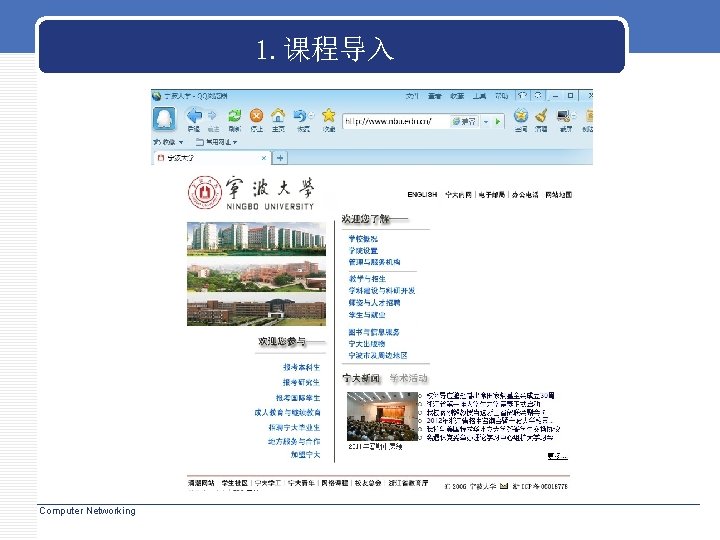Click the top campus high-rise photo
The height and width of the screenshot is (540, 720).
click(256, 239)
